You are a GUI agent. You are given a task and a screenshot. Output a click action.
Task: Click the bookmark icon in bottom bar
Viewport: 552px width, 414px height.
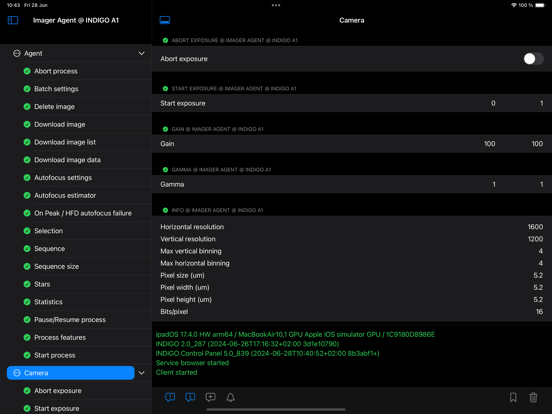pyautogui.click(x=513, y=397)
